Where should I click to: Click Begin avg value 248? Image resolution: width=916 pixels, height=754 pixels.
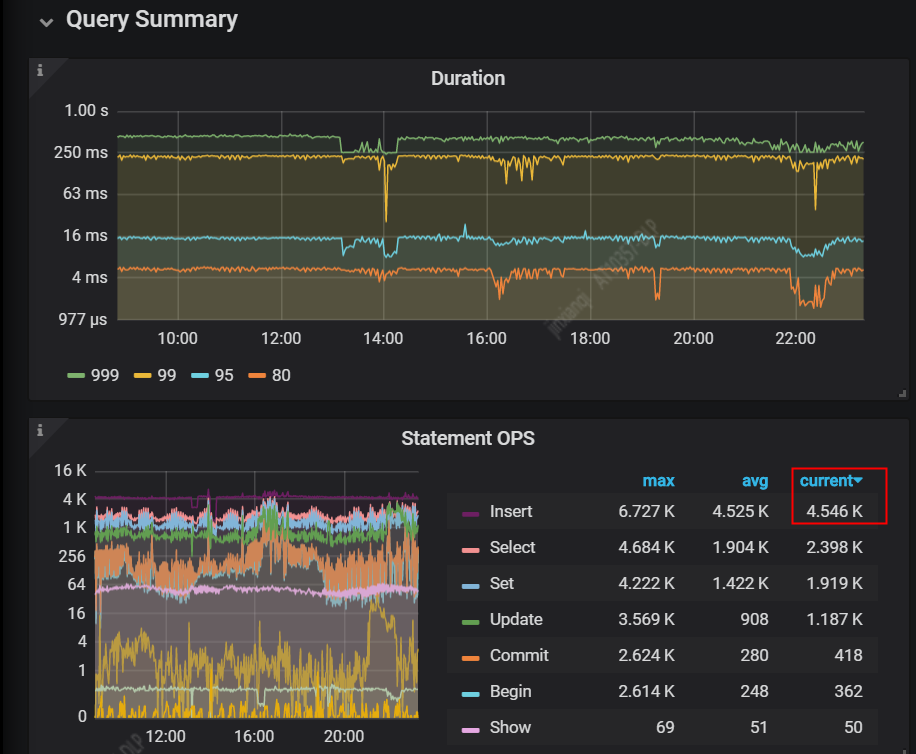coord(754,692)
